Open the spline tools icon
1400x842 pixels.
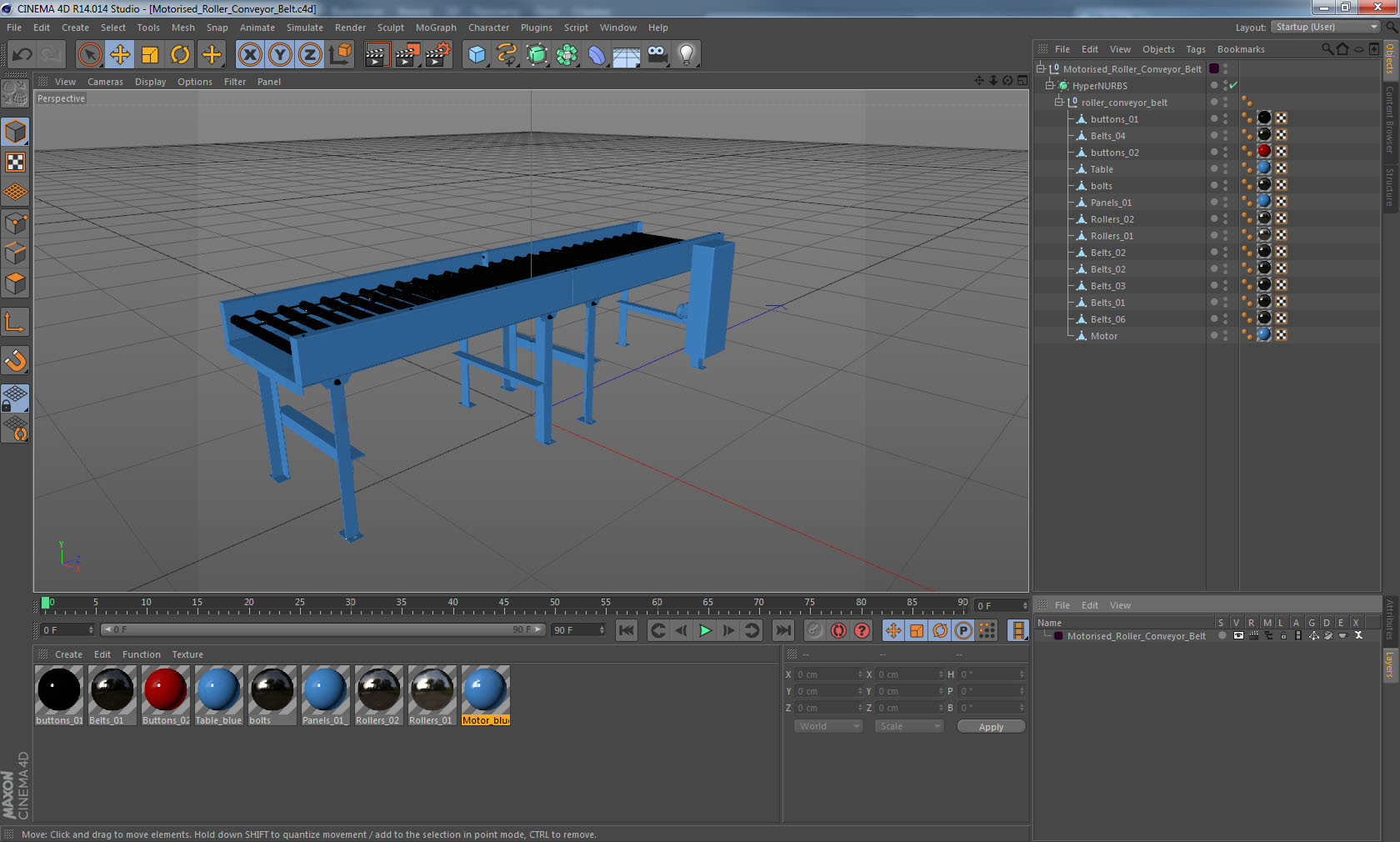507,55
